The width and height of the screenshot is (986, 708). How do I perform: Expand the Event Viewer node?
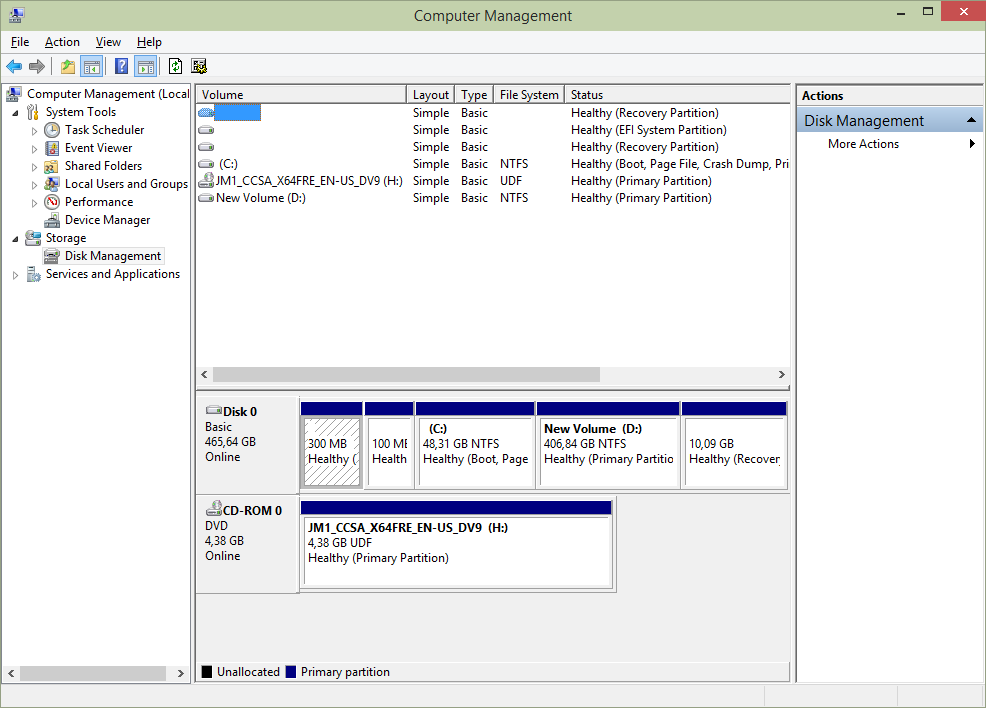(35, 149)
